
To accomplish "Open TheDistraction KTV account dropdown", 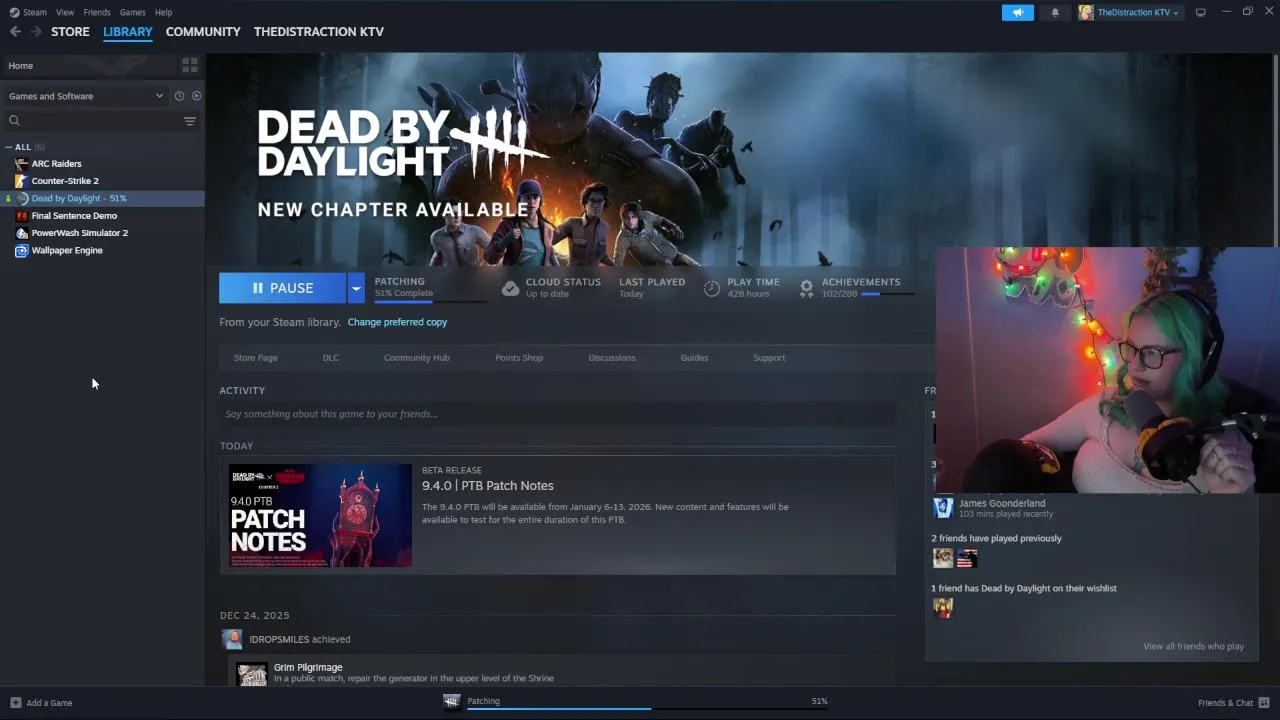I will tap(1130, 12).
